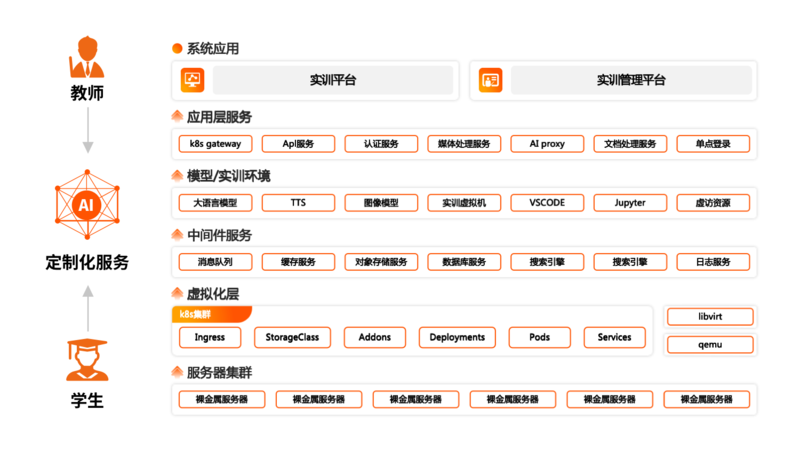This screenshot has width=800, height=457.
Task: Click the orange dot beside 系统应用
Action: tap(177, 48)
